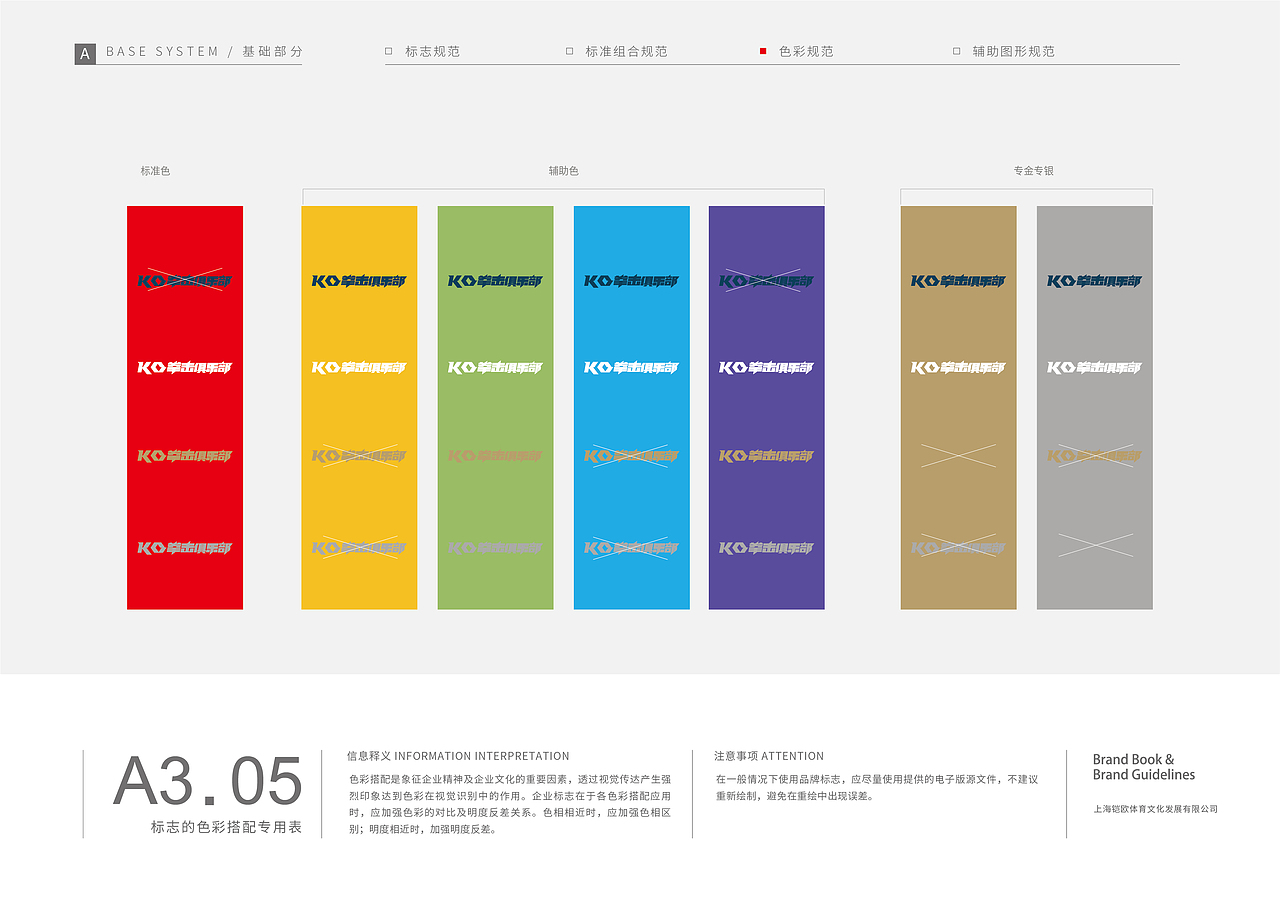
Task: Pick the gold logo on the red swatch
Action: point(185,456)
